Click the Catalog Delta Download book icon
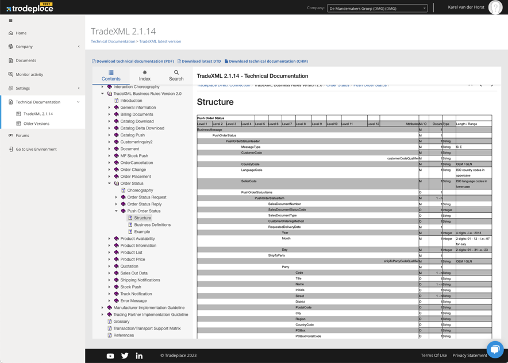The image size is (508, 363). click(116, 128)
